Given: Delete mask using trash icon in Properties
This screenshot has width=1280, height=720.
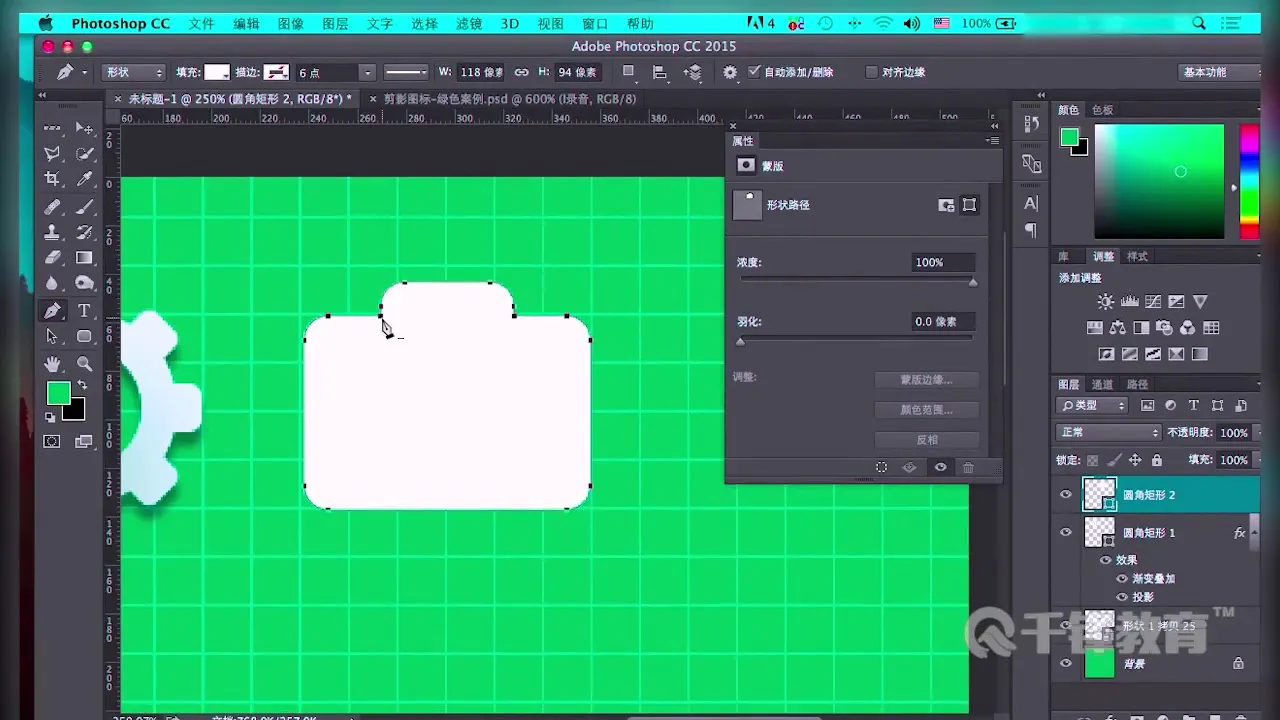Looking at the screenshot, I should (968, 467).
